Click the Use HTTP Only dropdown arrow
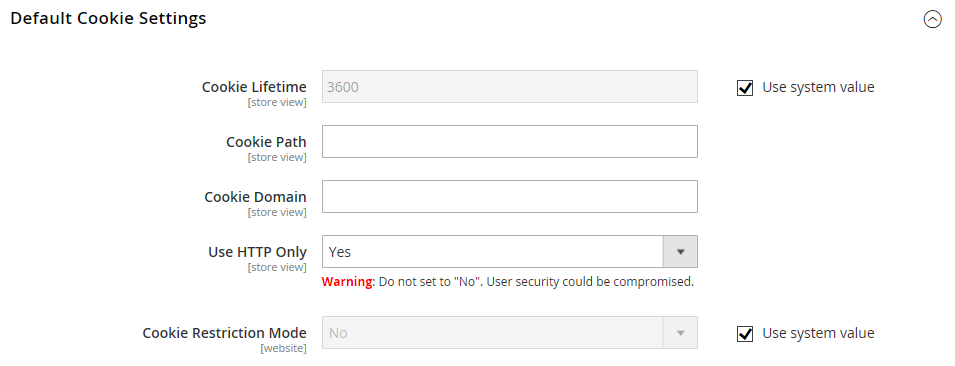955x366 pixels. click(x=680, y=252)
